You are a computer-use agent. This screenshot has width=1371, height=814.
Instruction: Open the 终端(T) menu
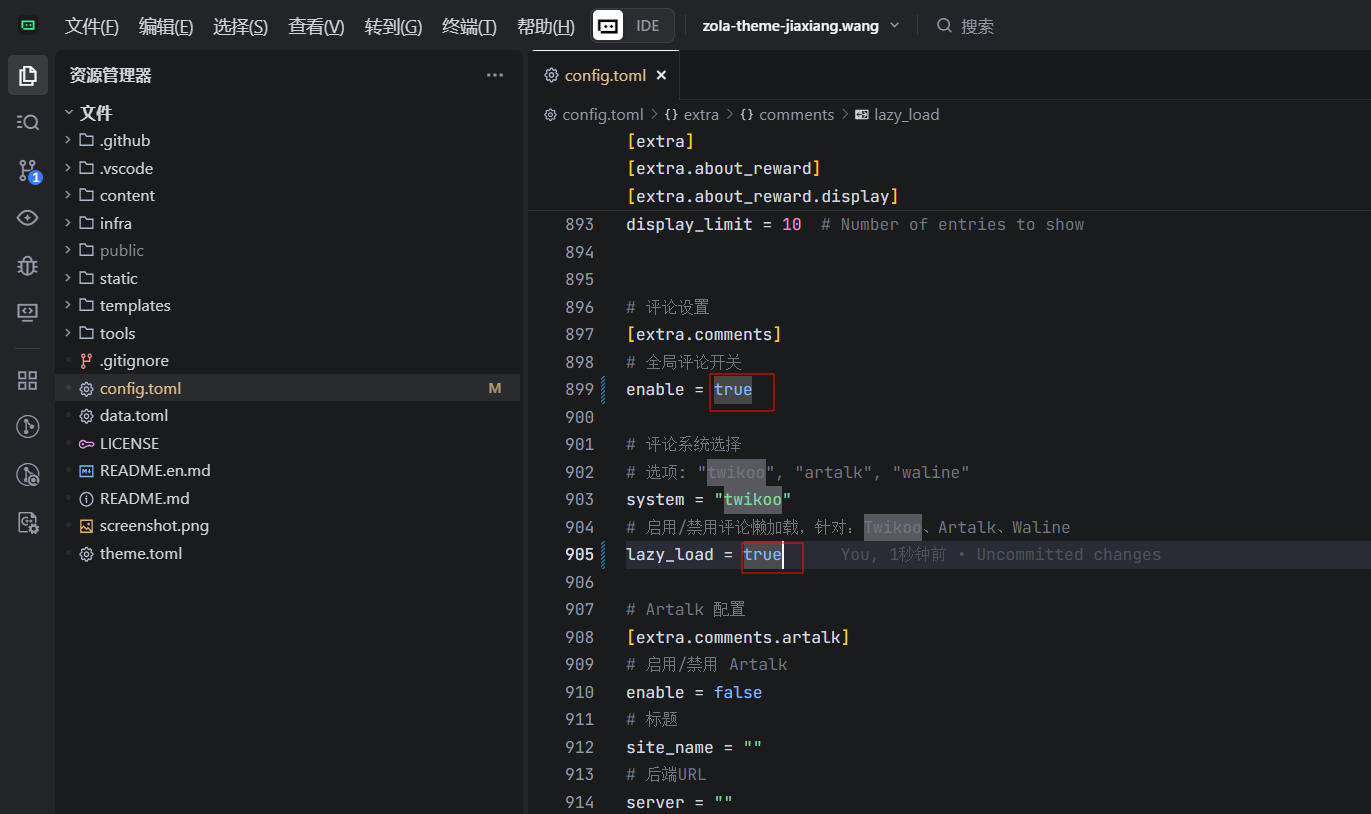[x=469, y=27]
